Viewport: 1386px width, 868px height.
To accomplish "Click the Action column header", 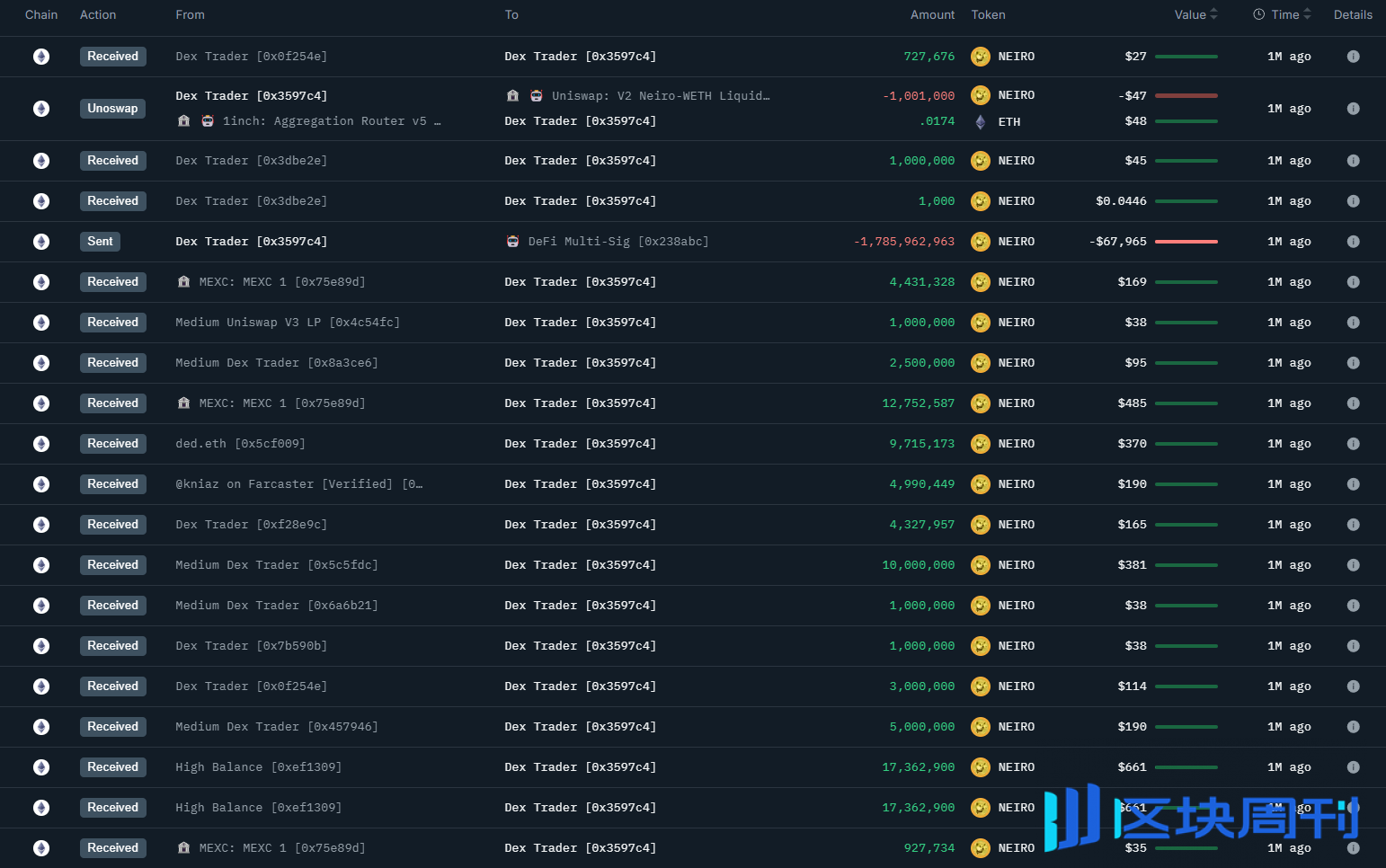I will point(98,14).
